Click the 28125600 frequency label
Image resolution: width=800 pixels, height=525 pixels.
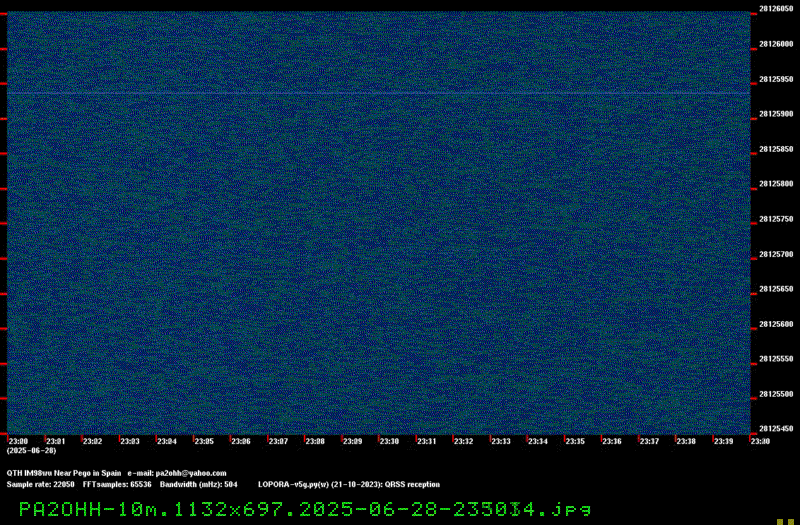776,324
